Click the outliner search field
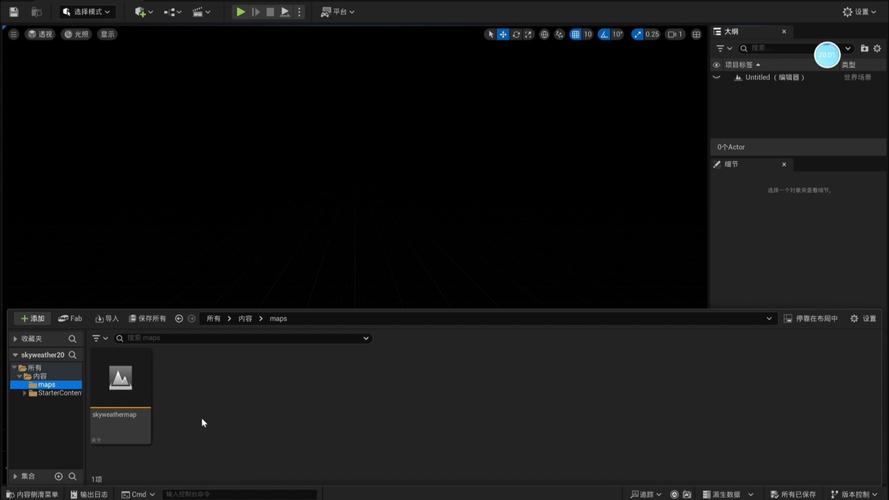 coord(790,48)
